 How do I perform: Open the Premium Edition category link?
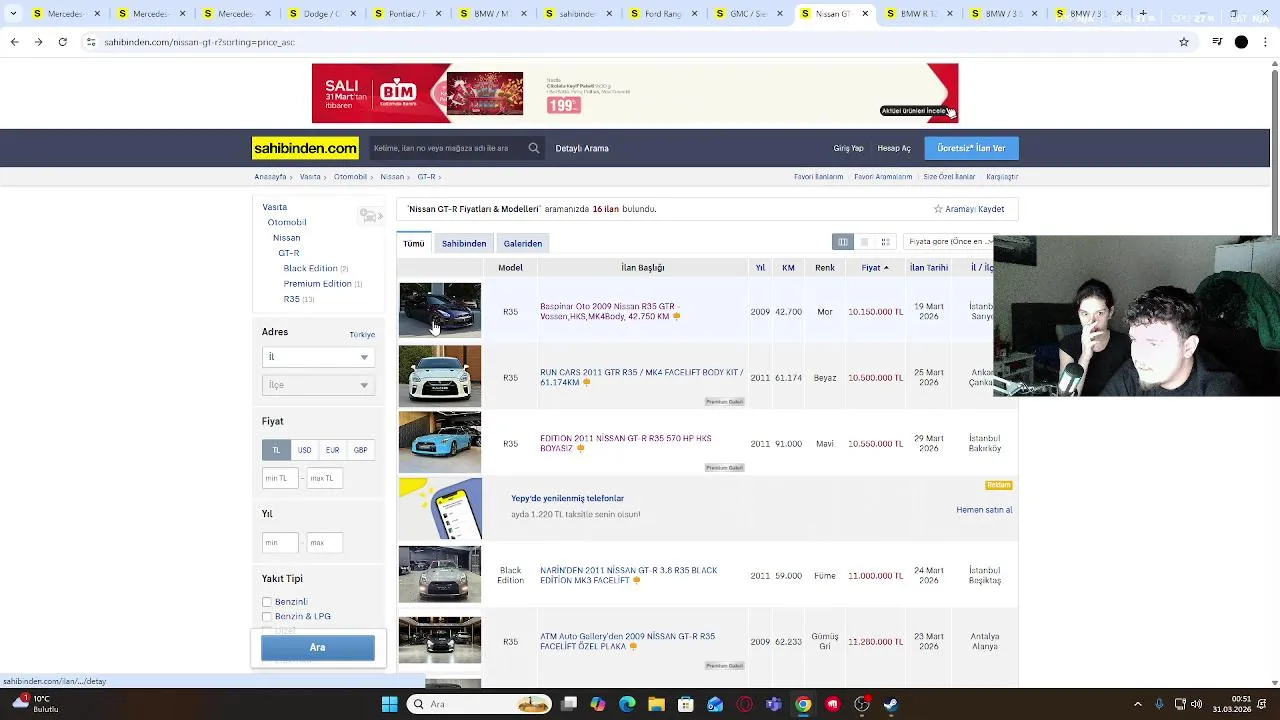317,284
